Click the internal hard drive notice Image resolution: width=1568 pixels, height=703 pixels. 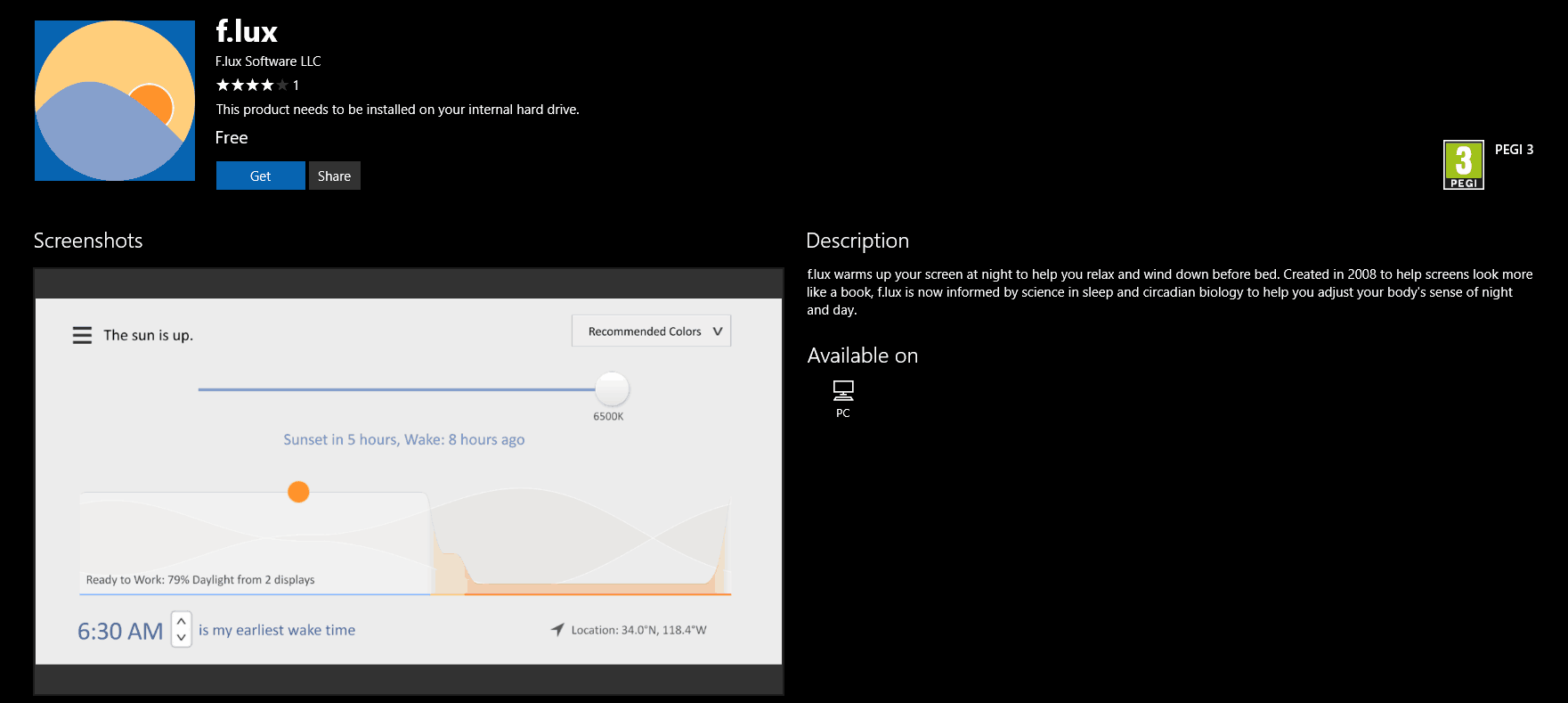pyautogui.click(x=397, y=110)
